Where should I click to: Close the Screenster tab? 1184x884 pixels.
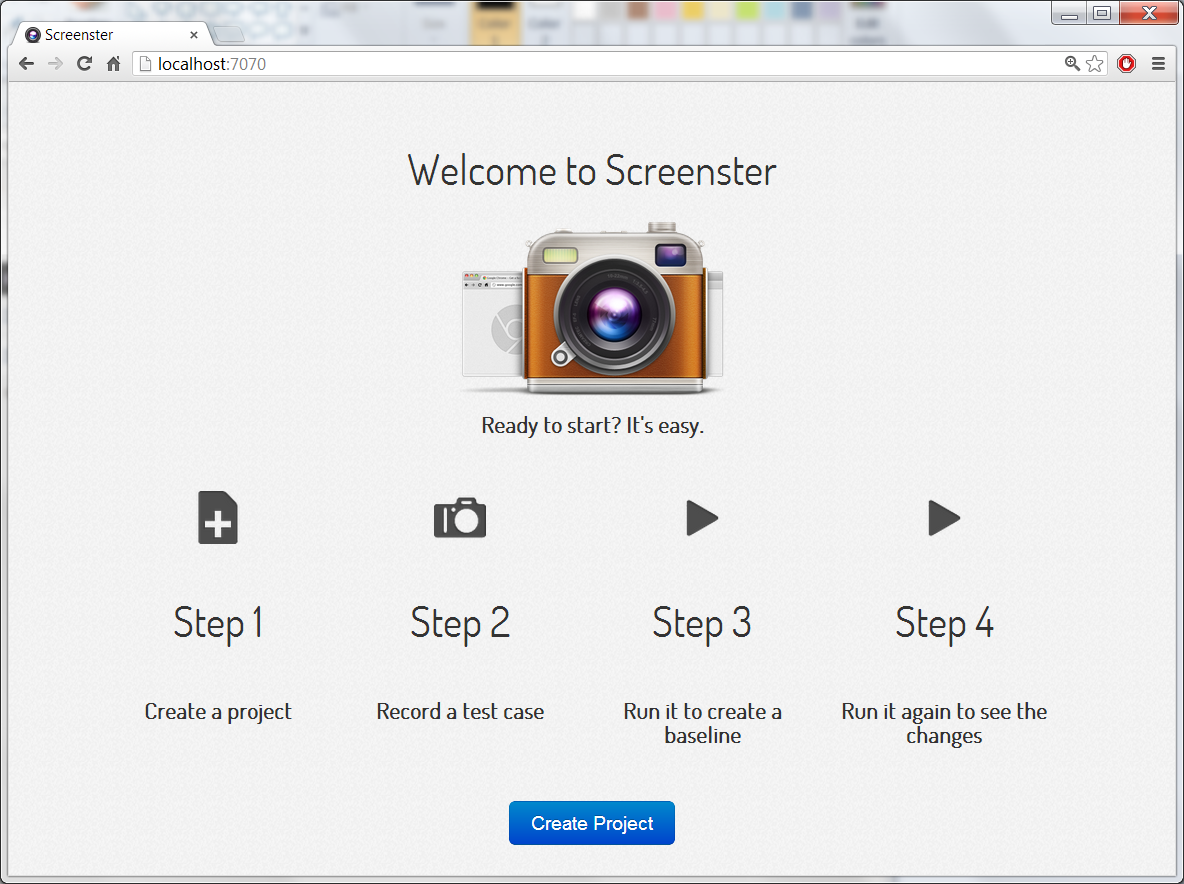[194, 35]
